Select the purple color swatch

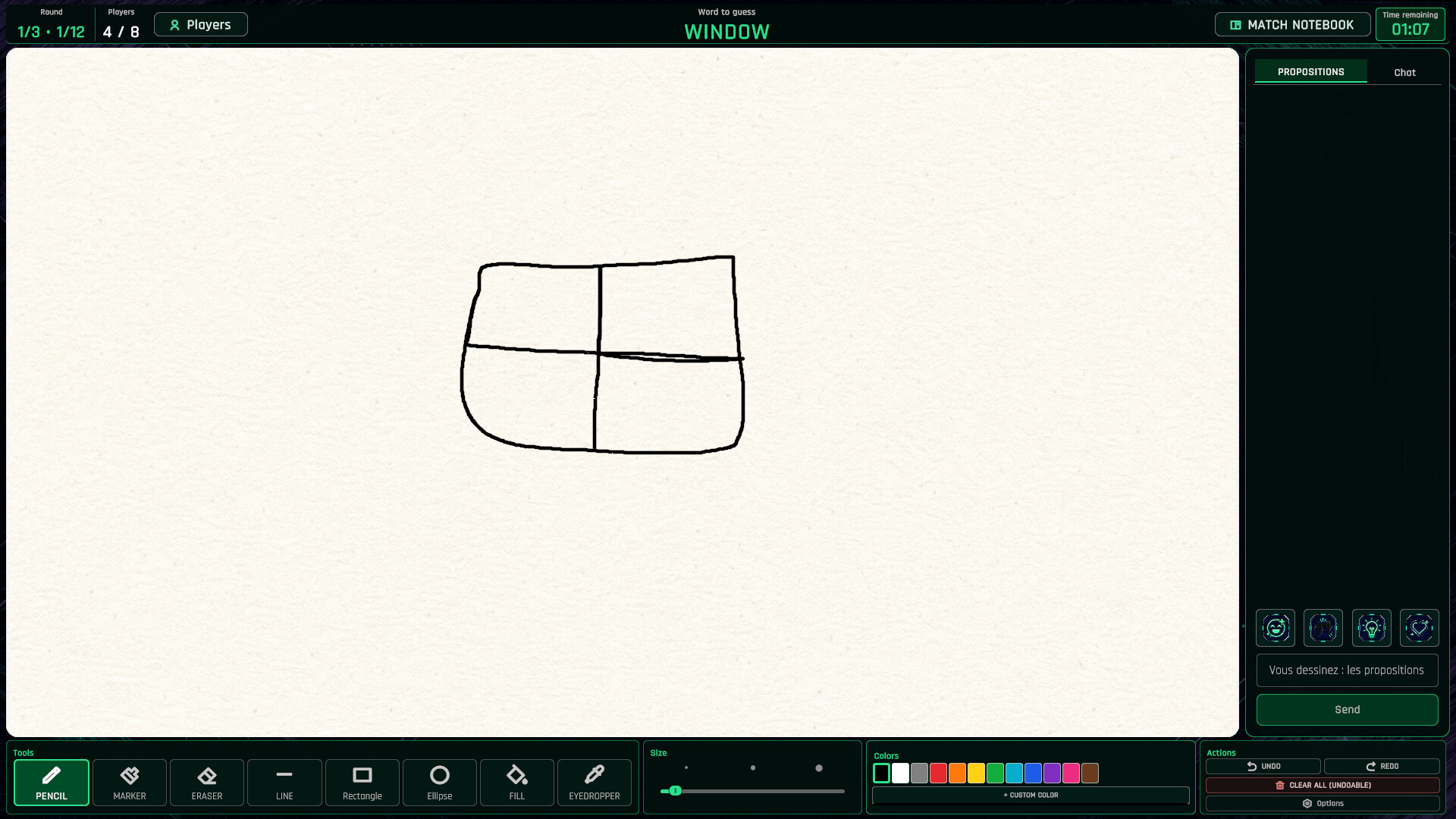click(1052, 773)
